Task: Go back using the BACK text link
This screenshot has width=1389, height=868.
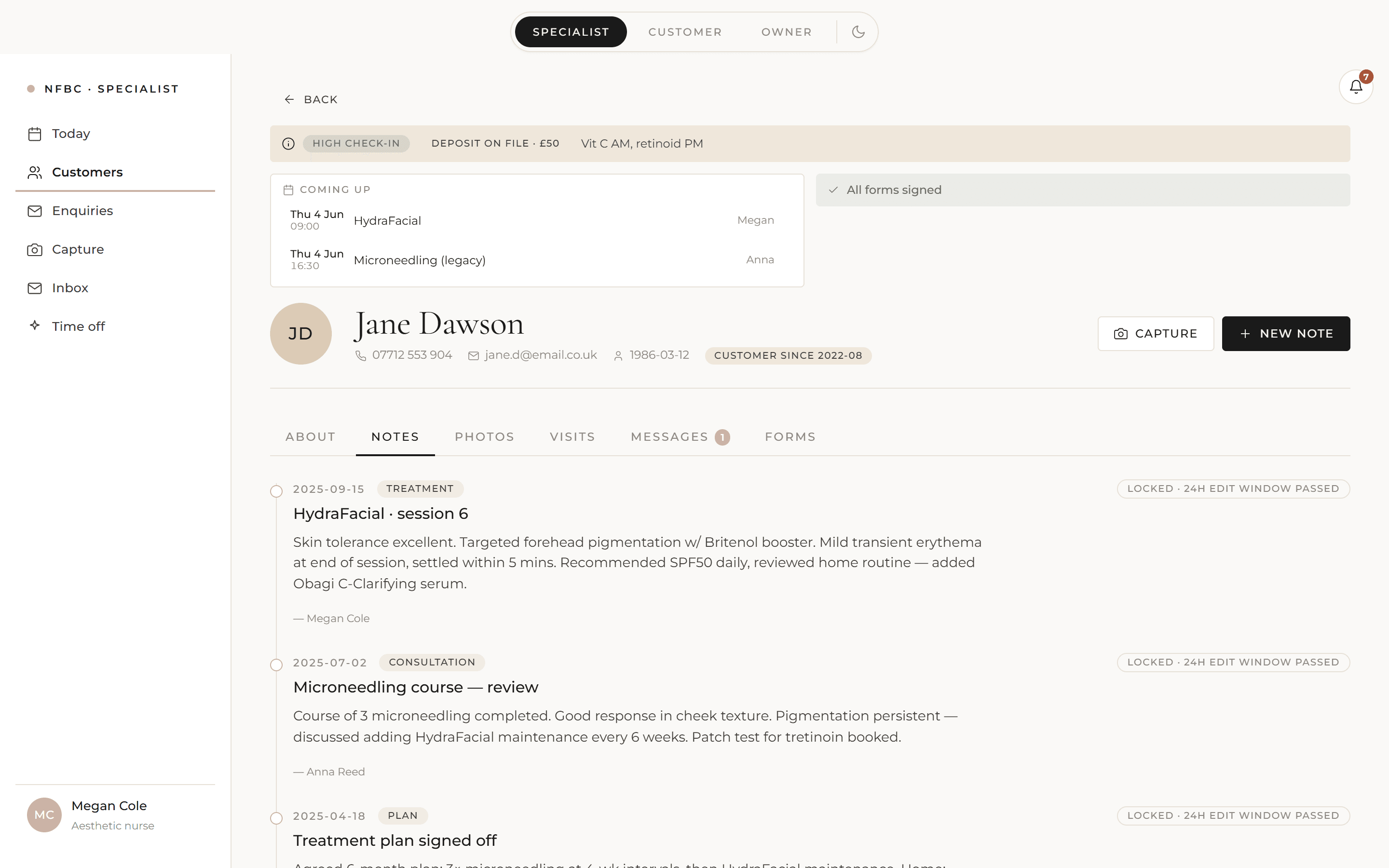Action: (320, 99)
